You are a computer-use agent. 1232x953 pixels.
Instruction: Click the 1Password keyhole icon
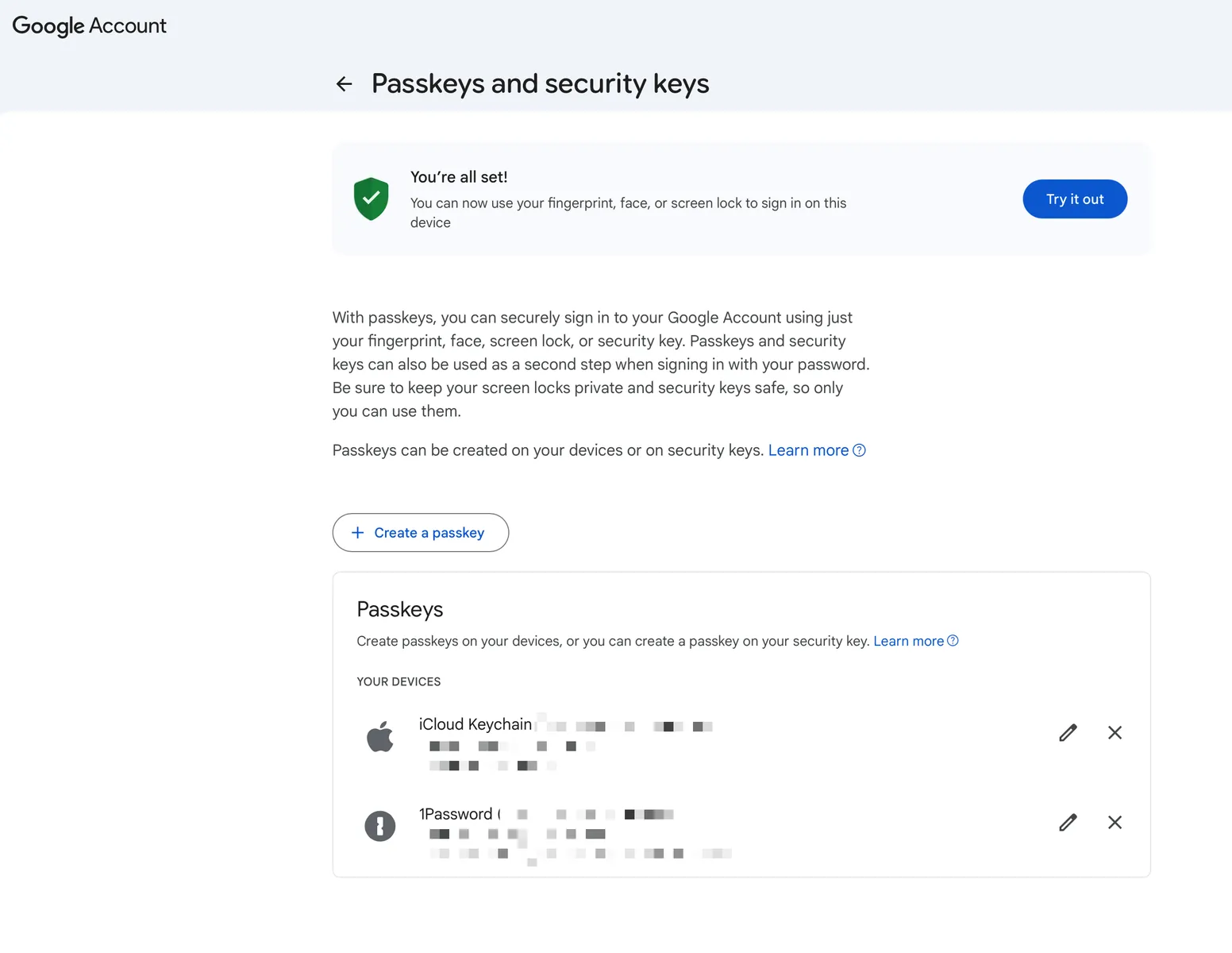pyautogui.click(x=380, y=826)
